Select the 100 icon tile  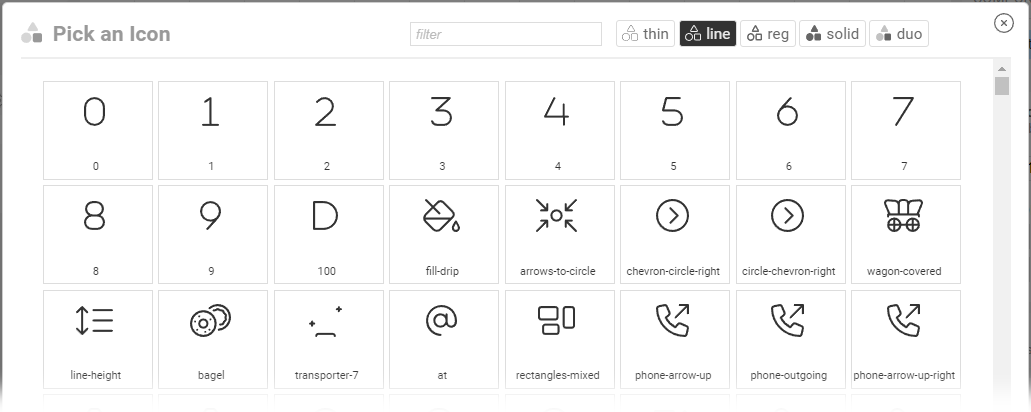(329, 235)
